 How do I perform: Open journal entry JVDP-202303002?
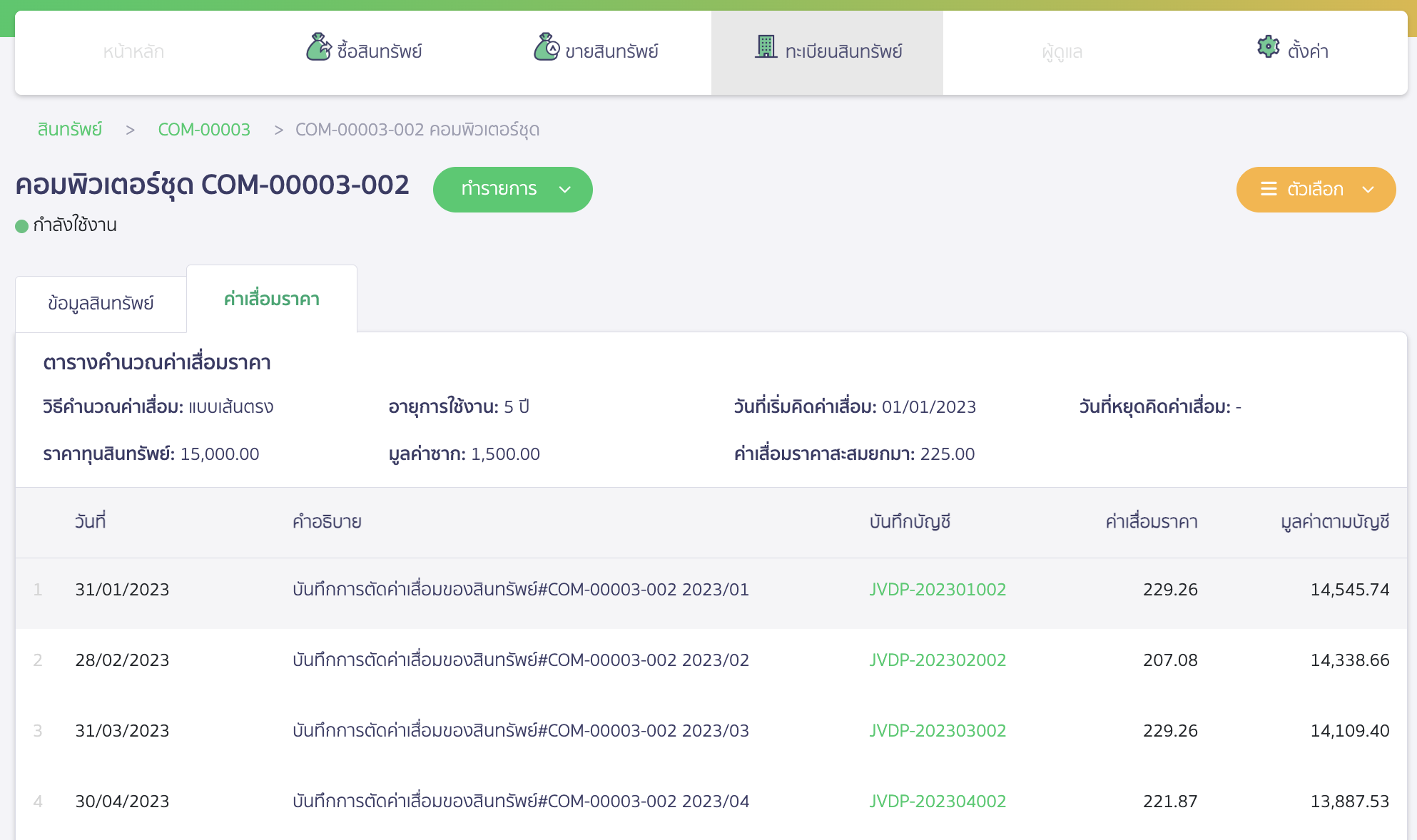(938, 731)
